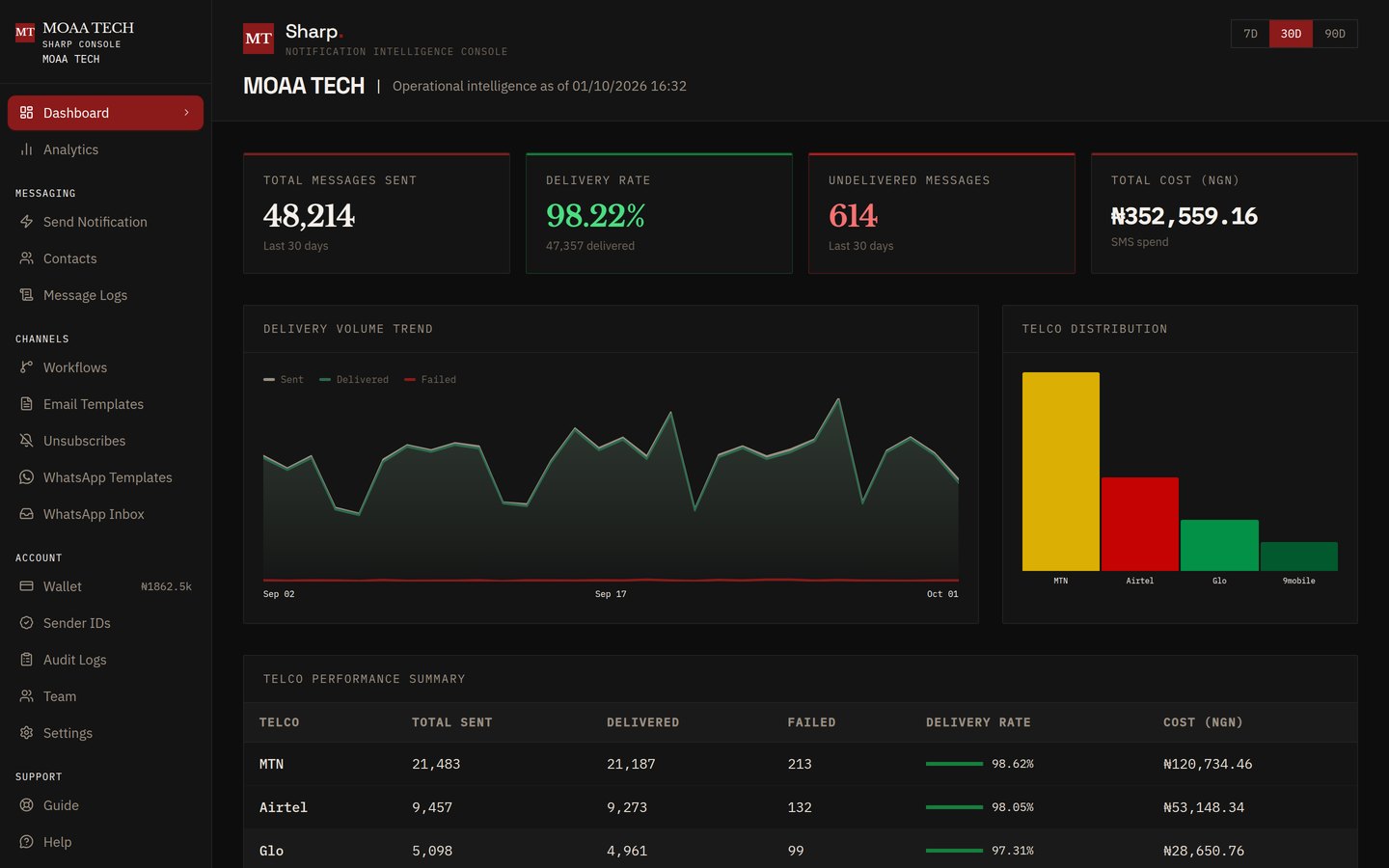
Task: Click Airtel total sent 9,457
Action: (x=432, y=807)
